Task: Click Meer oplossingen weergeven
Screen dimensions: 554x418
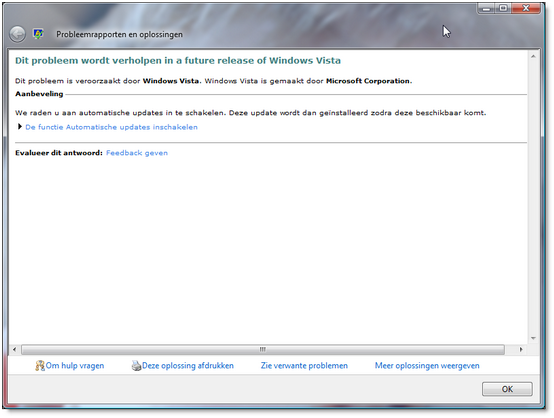Action: click(x=427, y=365)
